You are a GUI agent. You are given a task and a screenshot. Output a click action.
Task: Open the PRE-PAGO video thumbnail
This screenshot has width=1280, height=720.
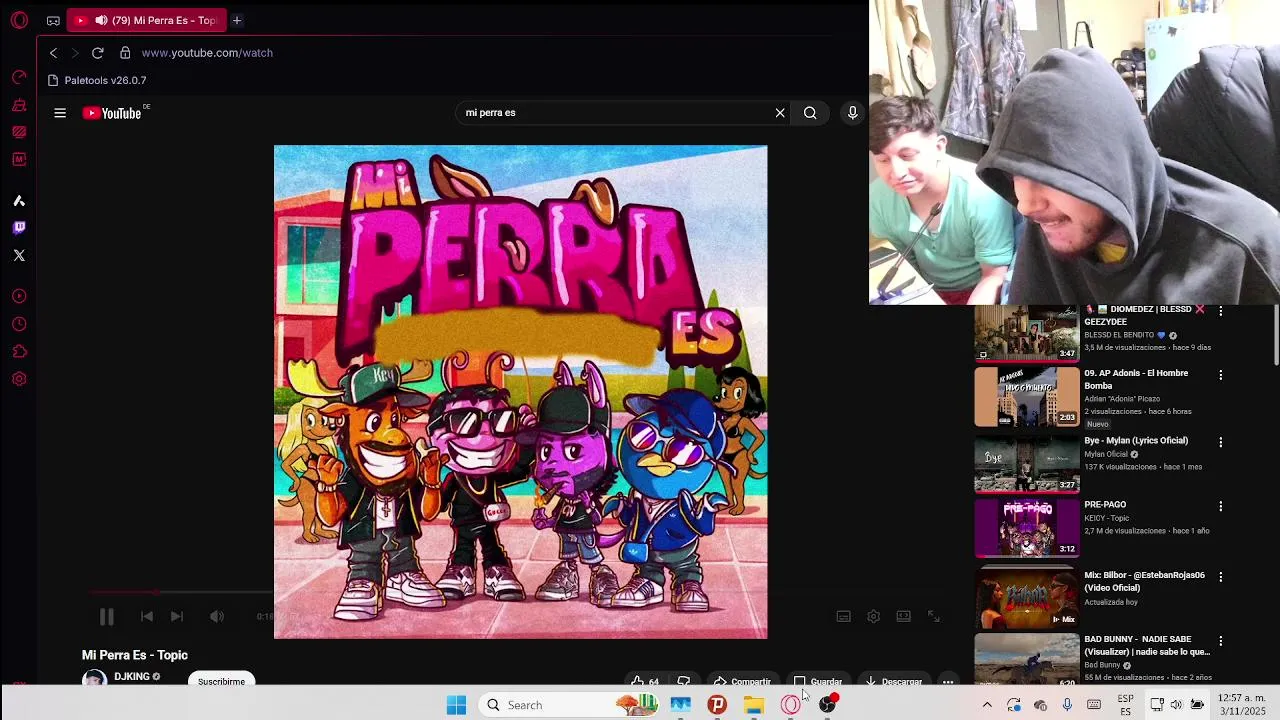(x=1027, y=527)
